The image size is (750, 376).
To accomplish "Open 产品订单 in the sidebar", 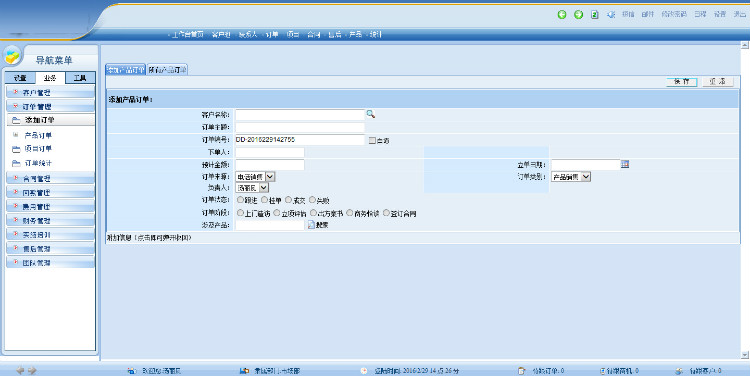I will coord(38,135).
